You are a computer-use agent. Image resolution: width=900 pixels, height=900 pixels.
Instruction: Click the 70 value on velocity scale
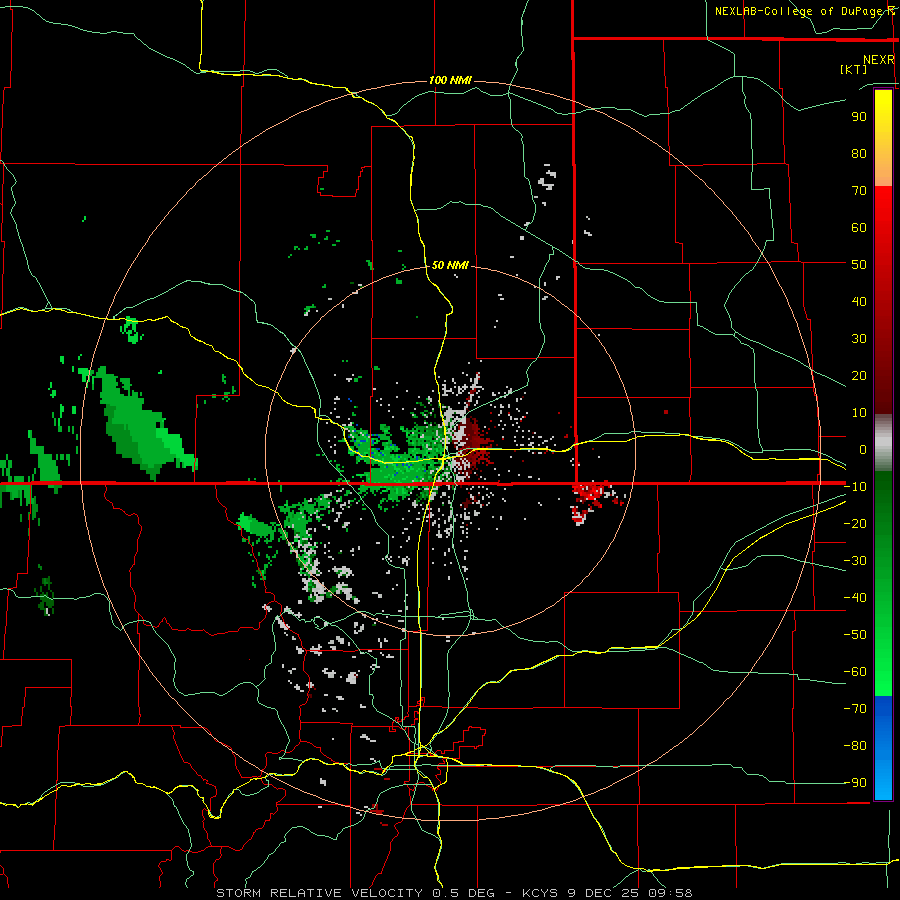point(859,191)
